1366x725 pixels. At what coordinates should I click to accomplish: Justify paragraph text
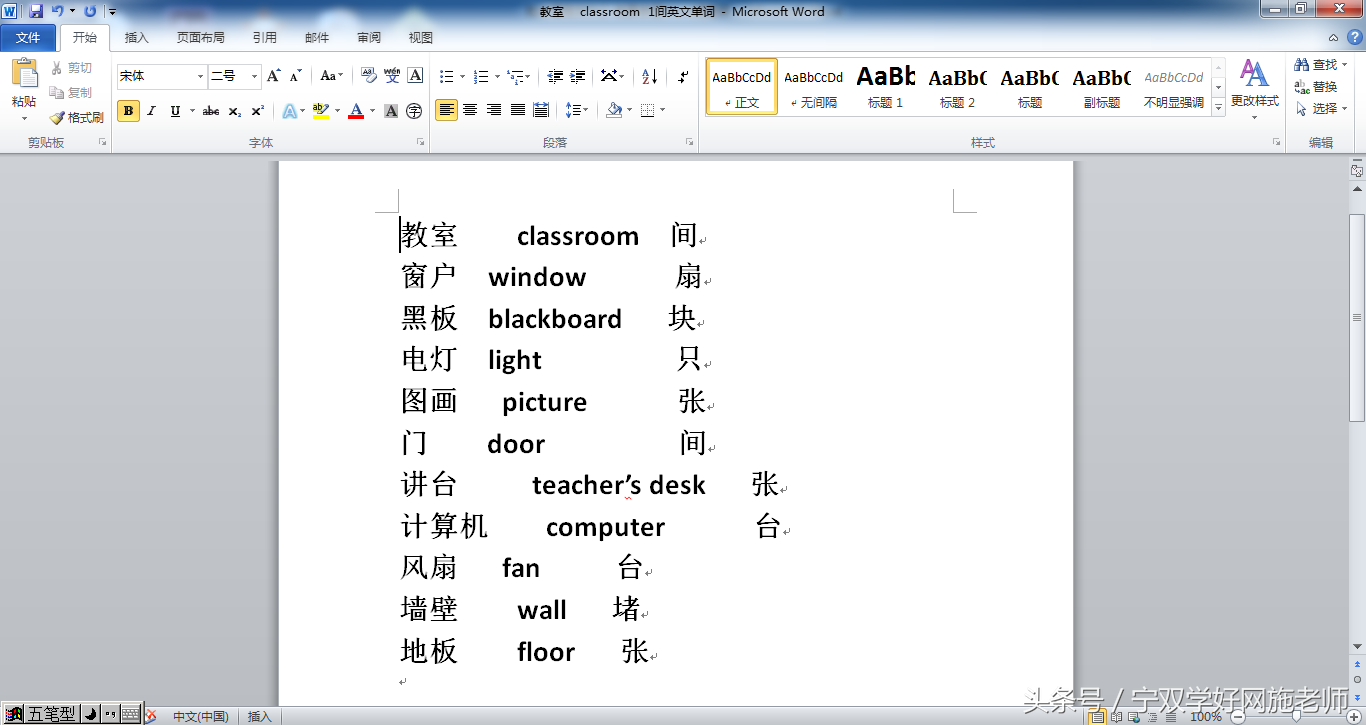click(x=518, y=110)
